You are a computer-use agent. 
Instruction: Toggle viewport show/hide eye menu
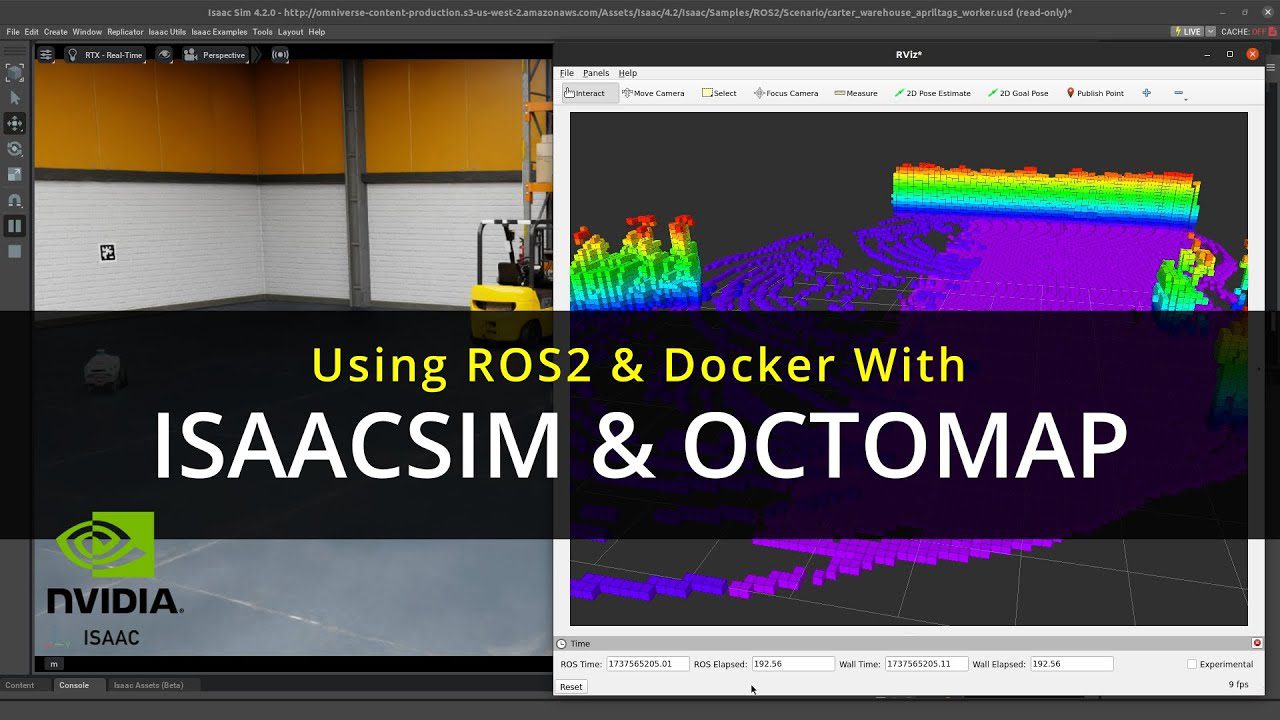tap(165, 55)
